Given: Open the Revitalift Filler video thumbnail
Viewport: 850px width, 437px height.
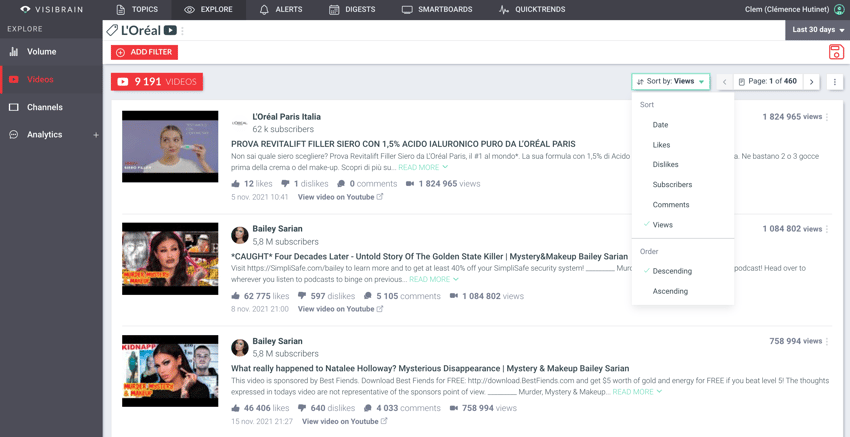Looking at the screenshot, I should pyautogui.click(x=170, y=146).
